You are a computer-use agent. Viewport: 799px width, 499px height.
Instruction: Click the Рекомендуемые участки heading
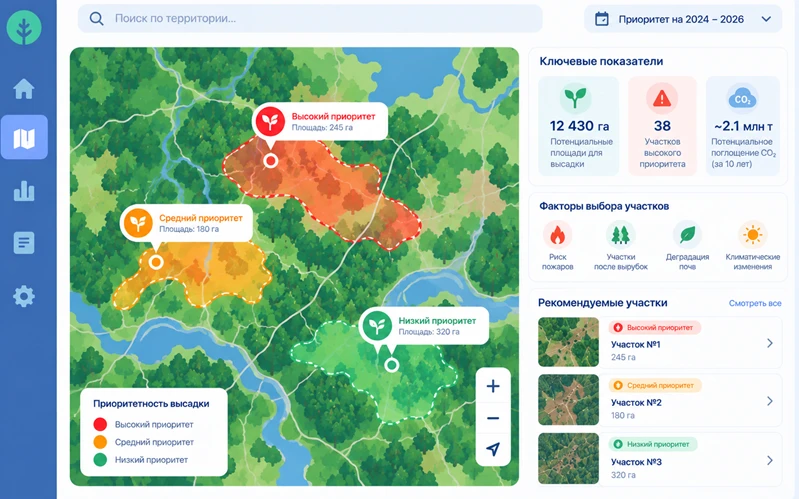click(x=602, y=303)
